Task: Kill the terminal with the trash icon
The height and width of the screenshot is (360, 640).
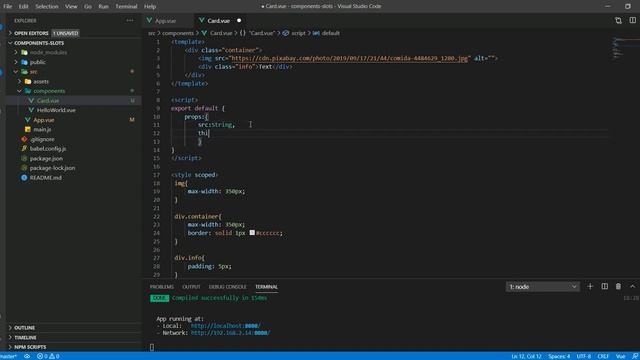Action: click(x=618, y=287)
